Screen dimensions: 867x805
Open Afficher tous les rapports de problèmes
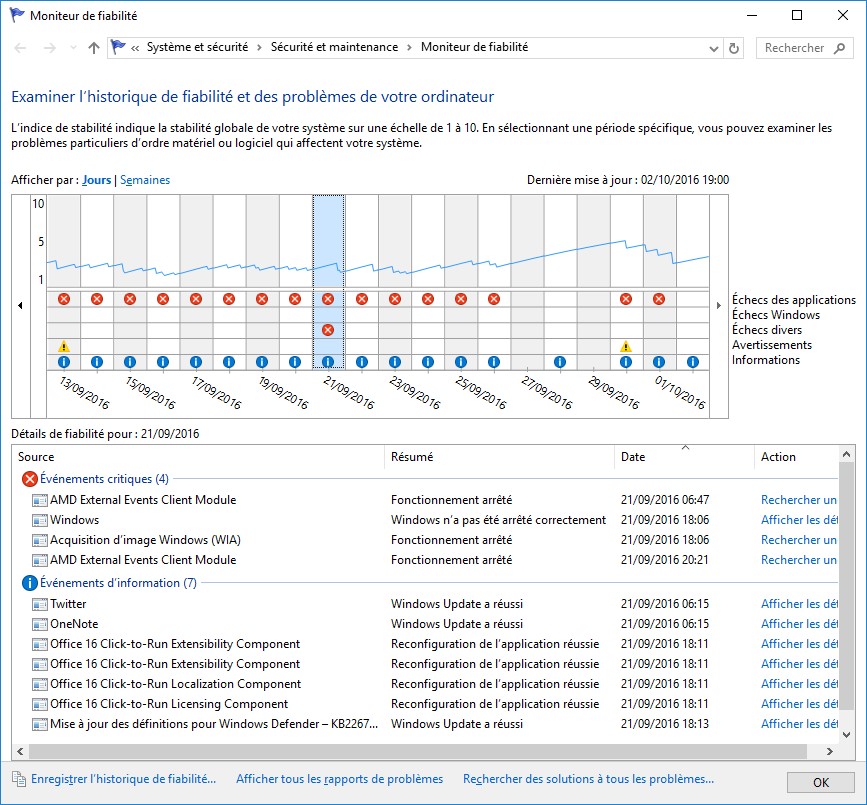pos(339,779)
